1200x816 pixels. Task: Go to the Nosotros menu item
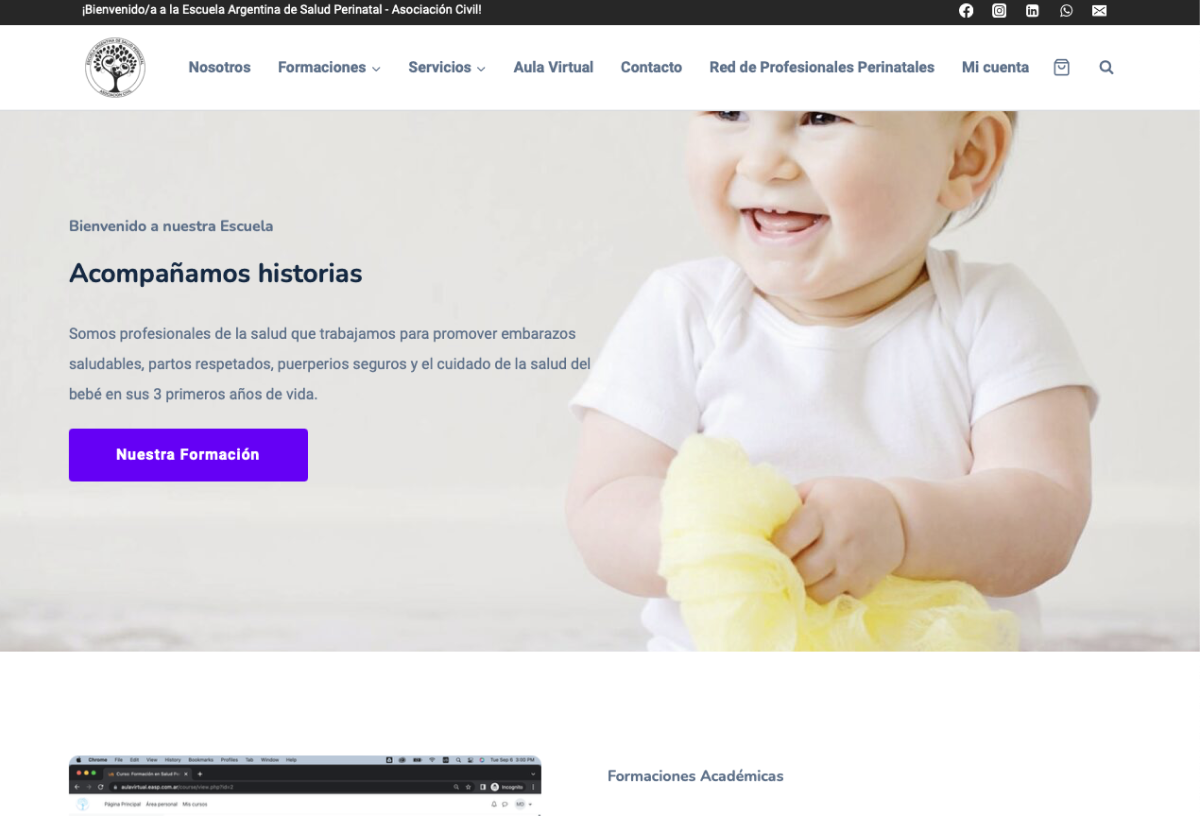(x=219, y=67)
